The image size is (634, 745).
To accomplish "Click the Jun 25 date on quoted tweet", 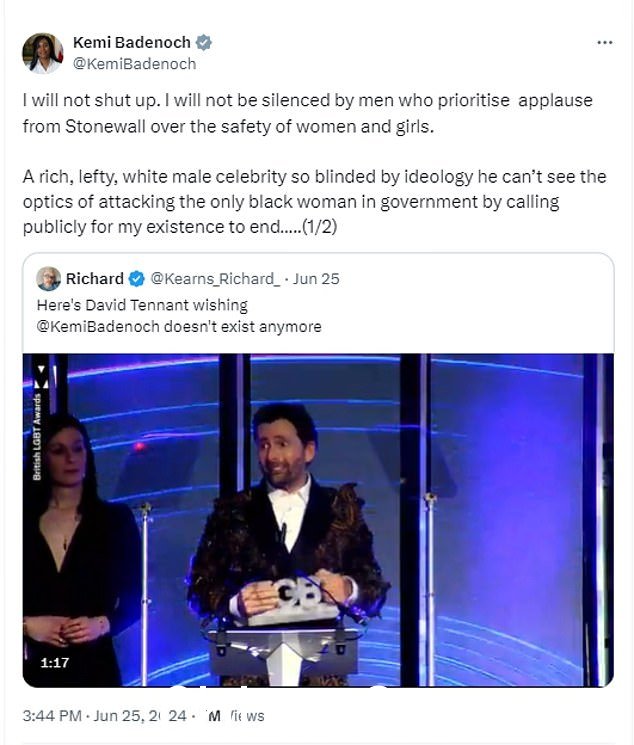I will (x=316, y=278).
